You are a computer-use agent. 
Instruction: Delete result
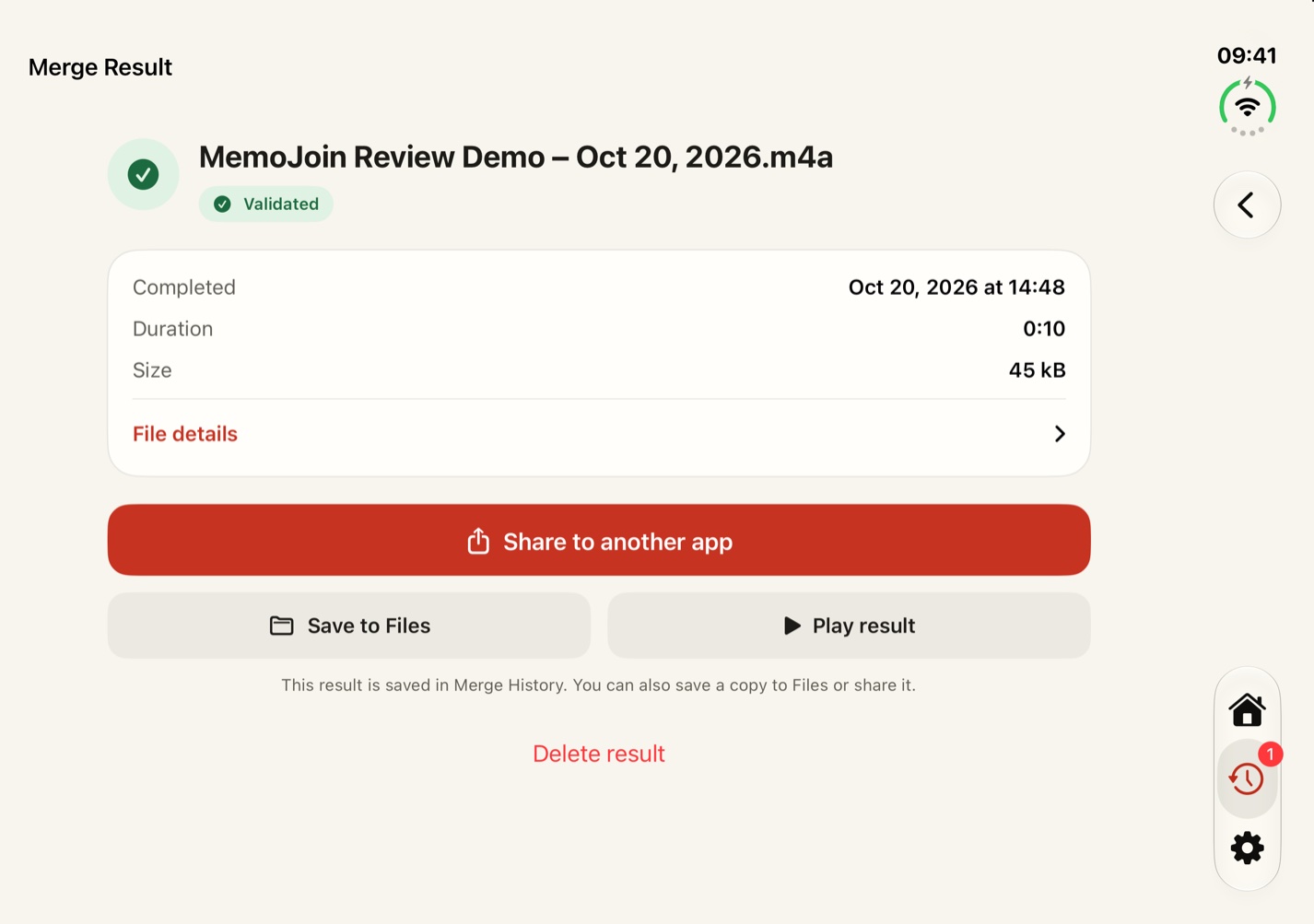(x=599, y=754)
